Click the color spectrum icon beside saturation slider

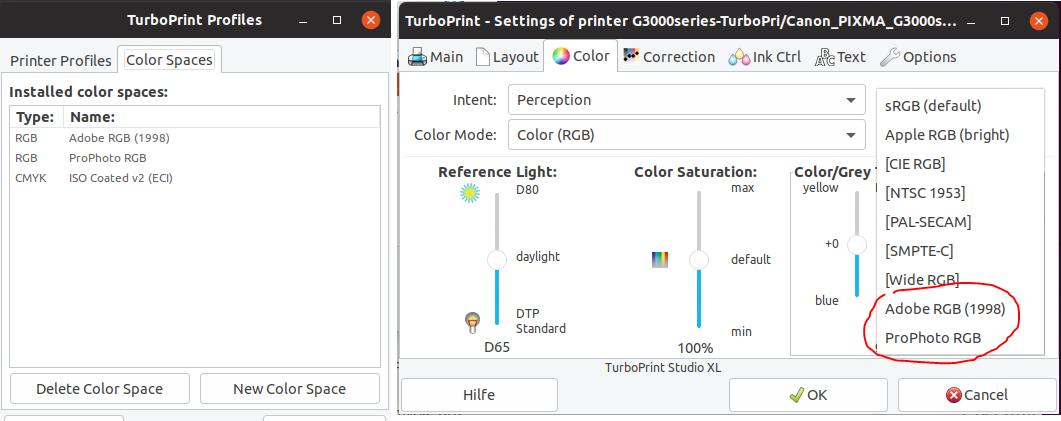click(x=659, y=260)
